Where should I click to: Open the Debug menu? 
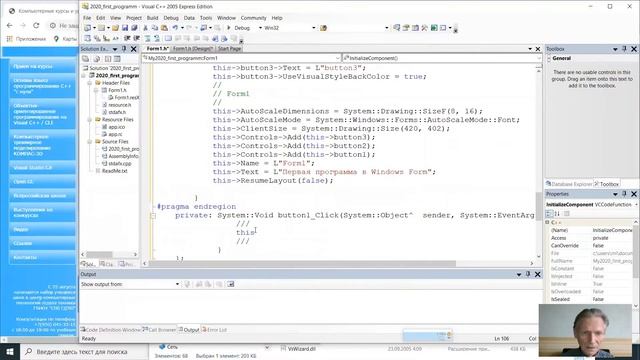point(171,18)
